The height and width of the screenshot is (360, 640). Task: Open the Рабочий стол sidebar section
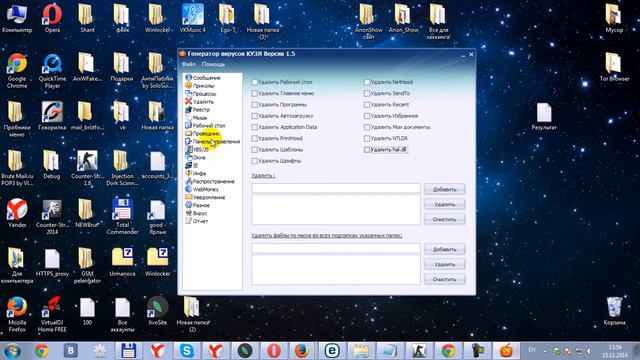point(205,125)
